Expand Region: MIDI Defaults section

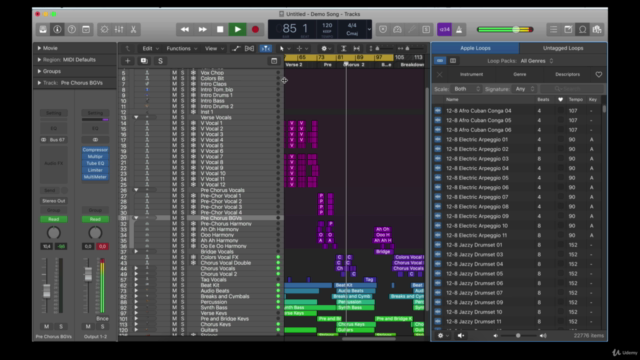[39, 60]
